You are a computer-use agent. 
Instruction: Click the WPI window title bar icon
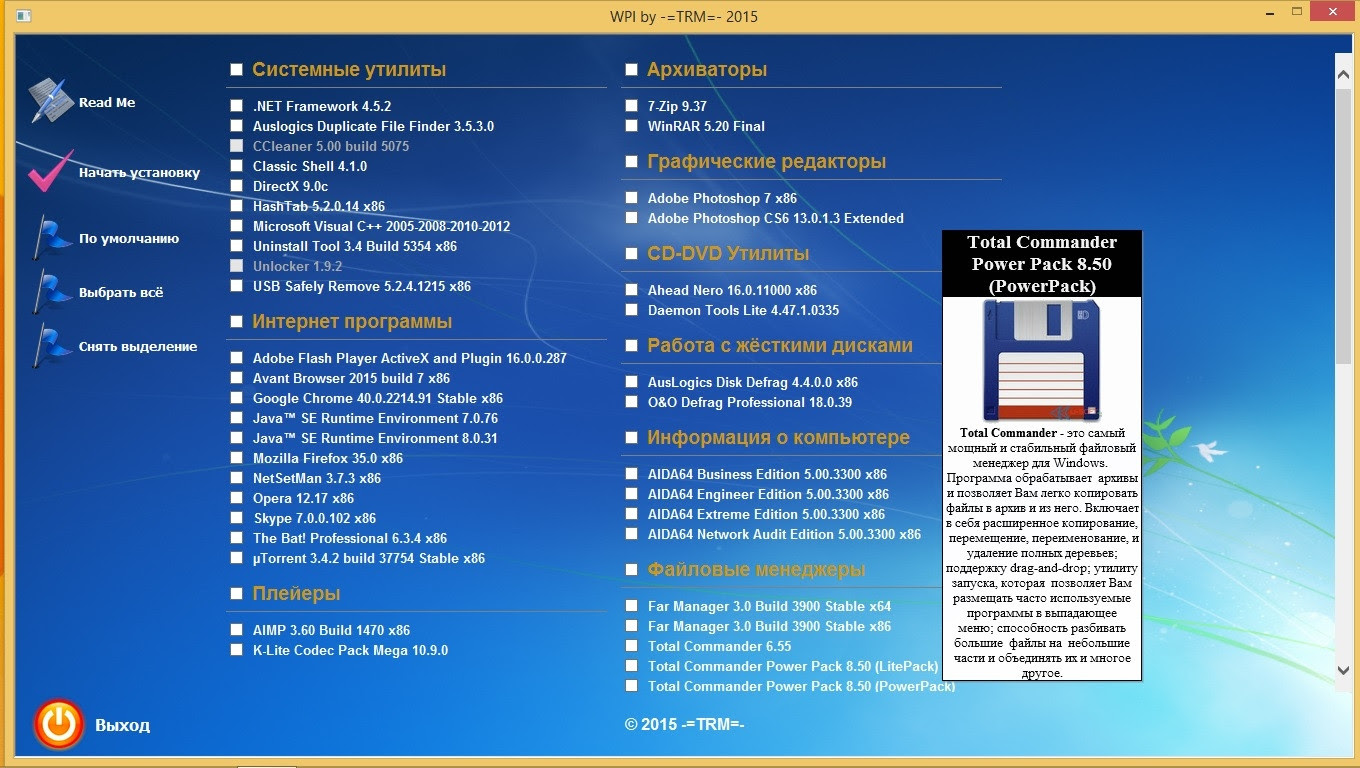click(x=24, y=16)
